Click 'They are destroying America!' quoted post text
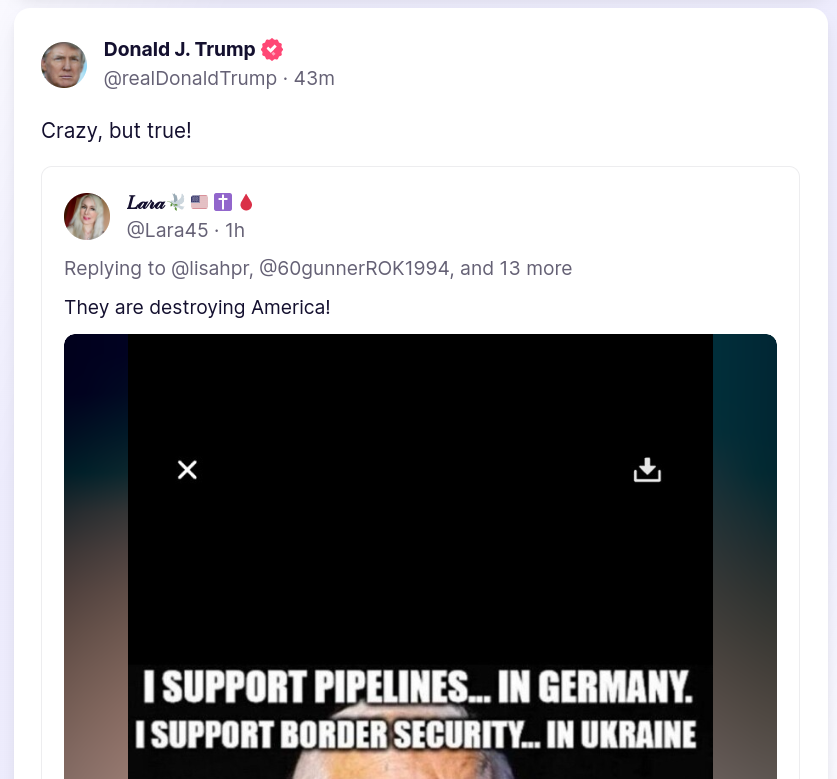The image size is (837, 779). point(197,307)
